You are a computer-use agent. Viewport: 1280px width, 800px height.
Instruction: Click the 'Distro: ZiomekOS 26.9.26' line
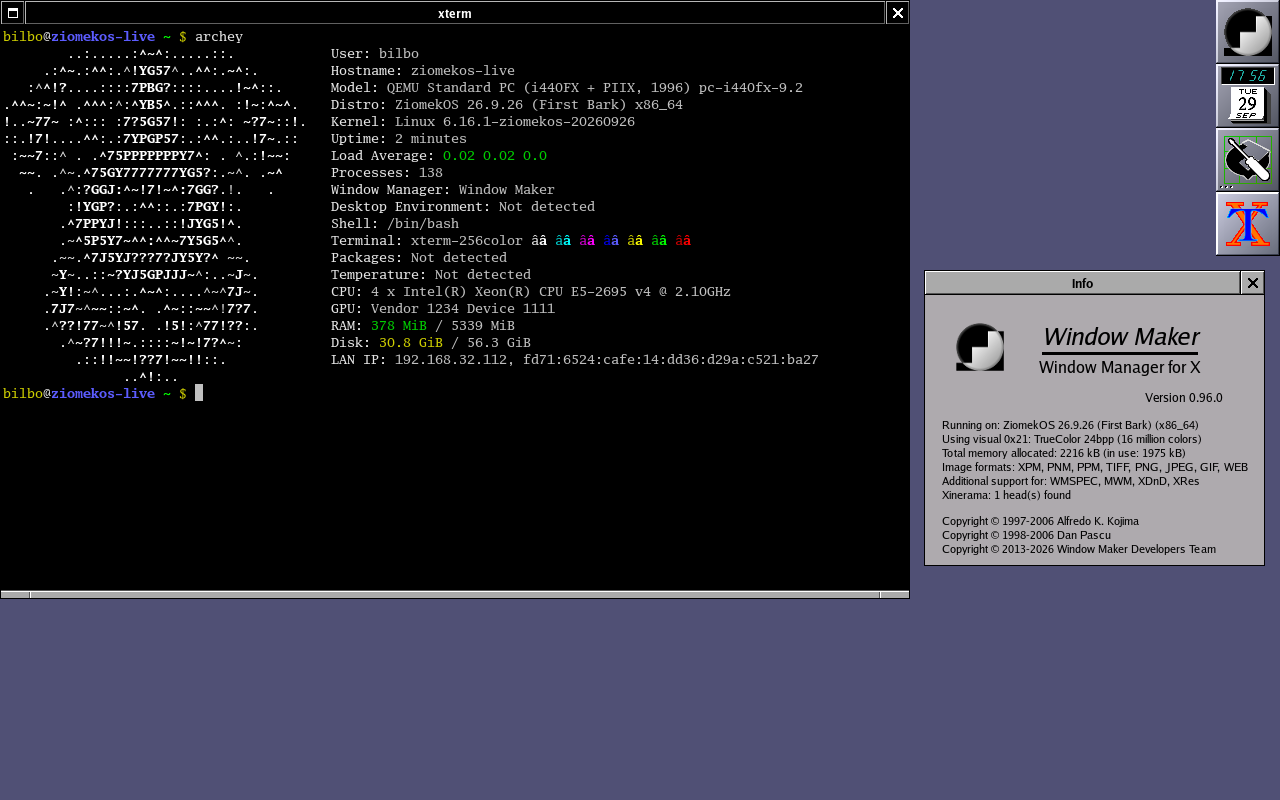[507, 105]
